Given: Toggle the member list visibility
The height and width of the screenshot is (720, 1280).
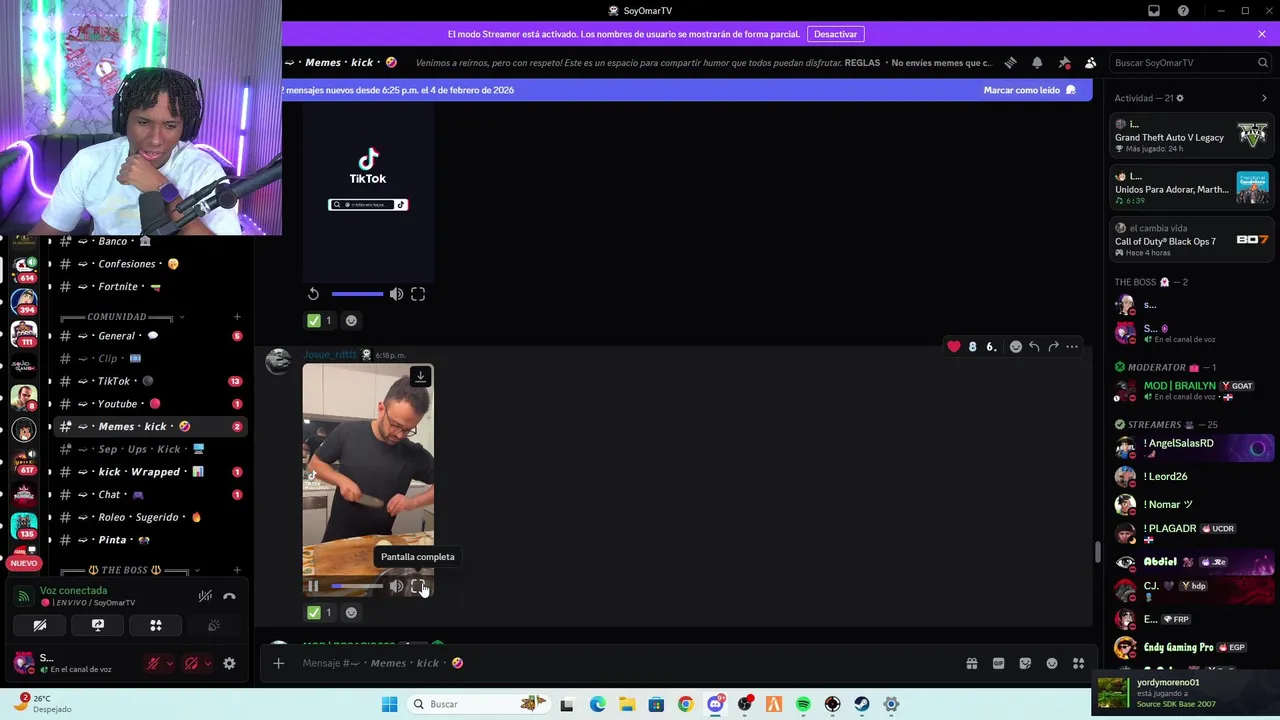Looking at the screenshot, I should click(1091, 62).
